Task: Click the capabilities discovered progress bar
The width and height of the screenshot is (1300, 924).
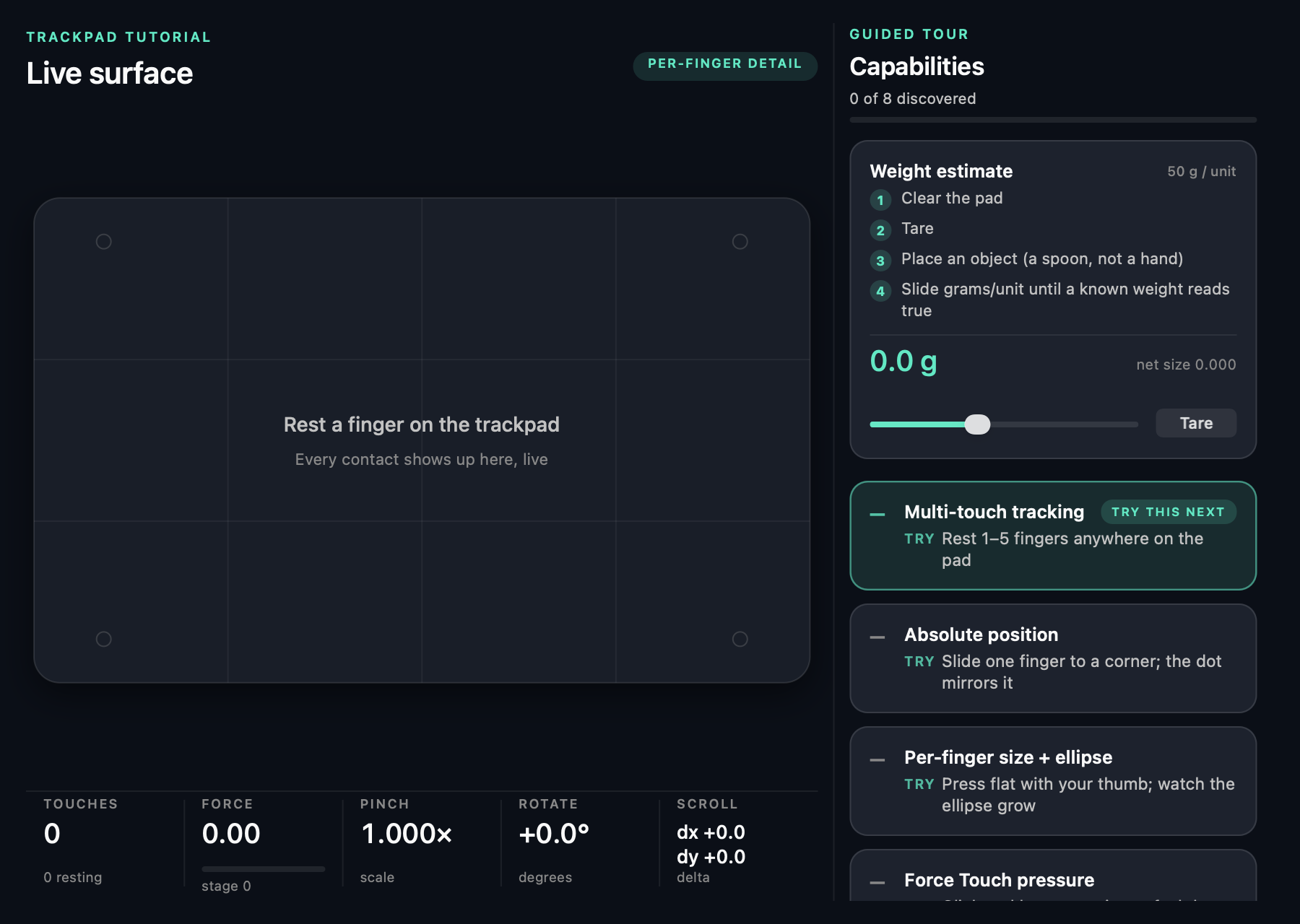Action: (x=1053, y=120)
